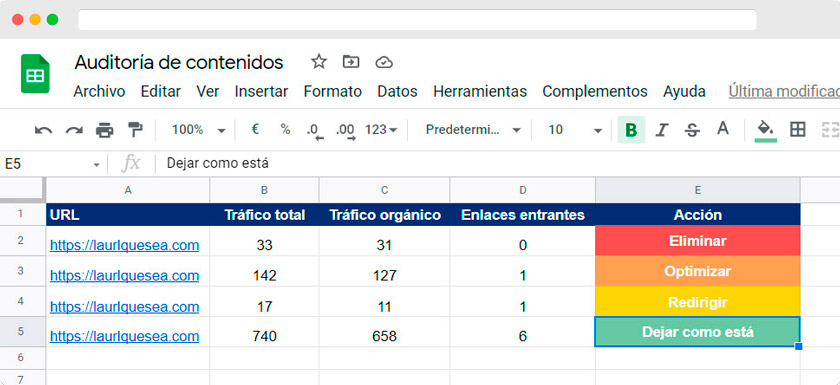Open the font size 10 dropdown
The image size is (840, 385).
(x=575, y=130)
